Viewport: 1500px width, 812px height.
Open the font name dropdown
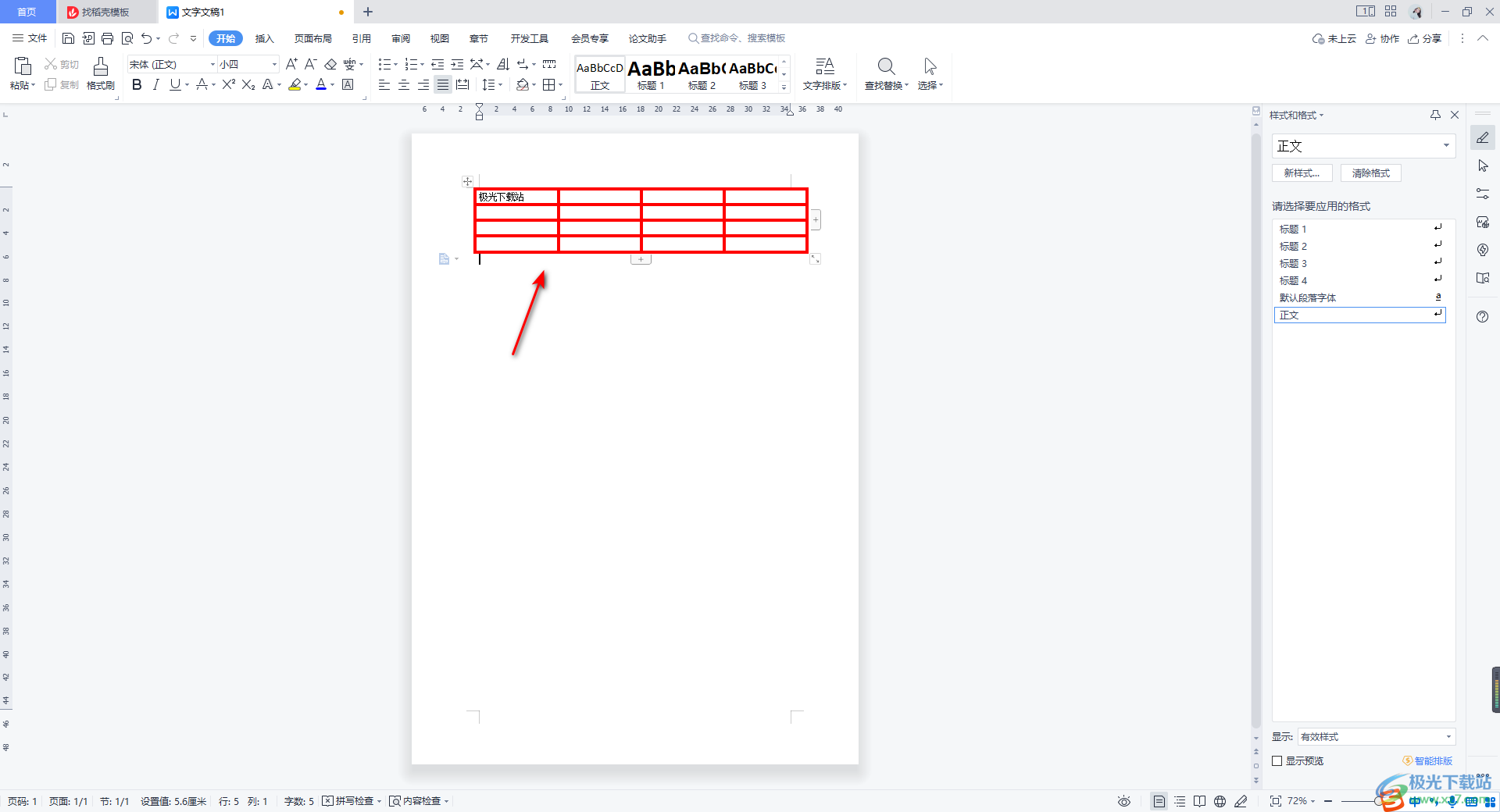click(212, 64)
